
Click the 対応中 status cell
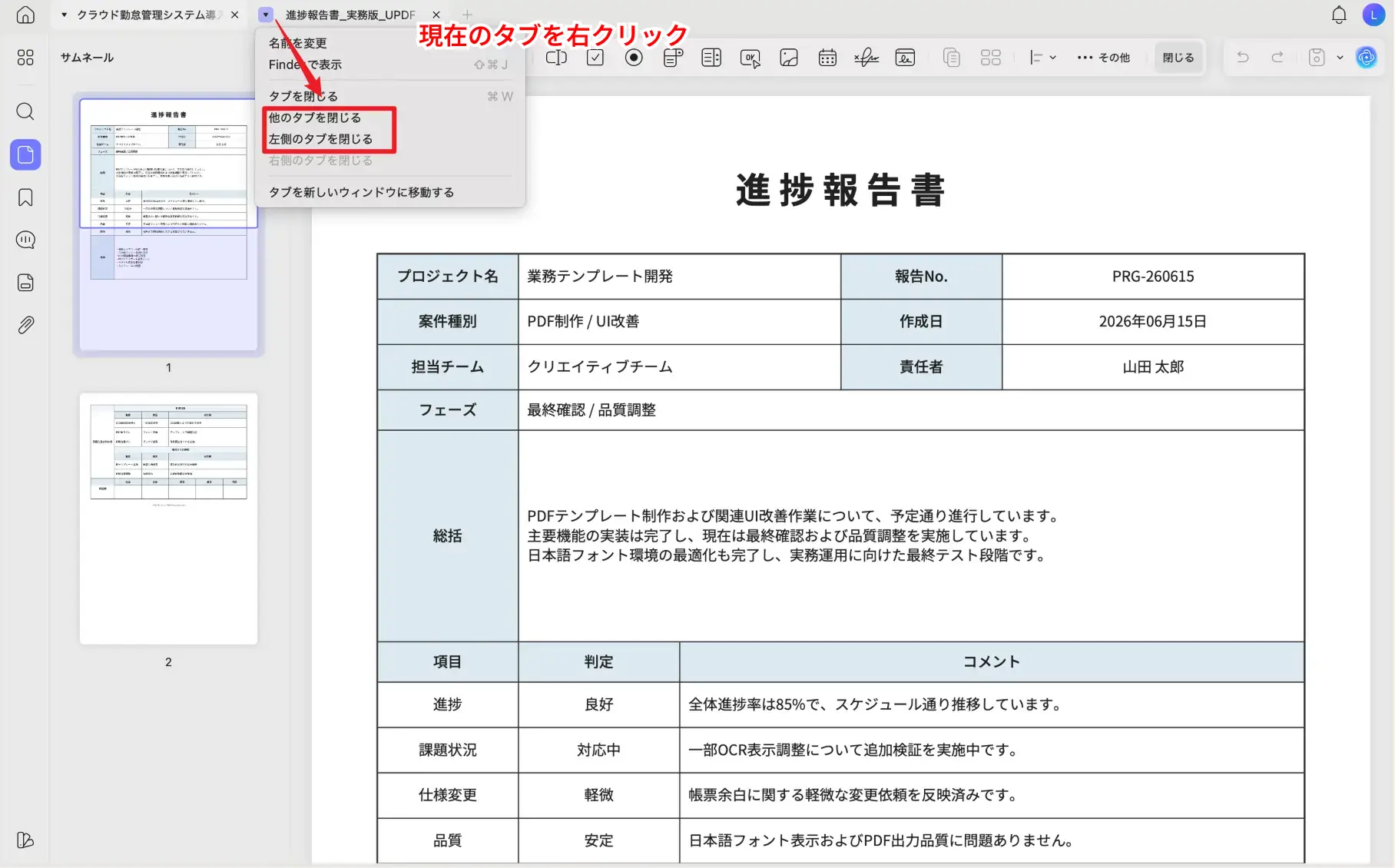598,750
